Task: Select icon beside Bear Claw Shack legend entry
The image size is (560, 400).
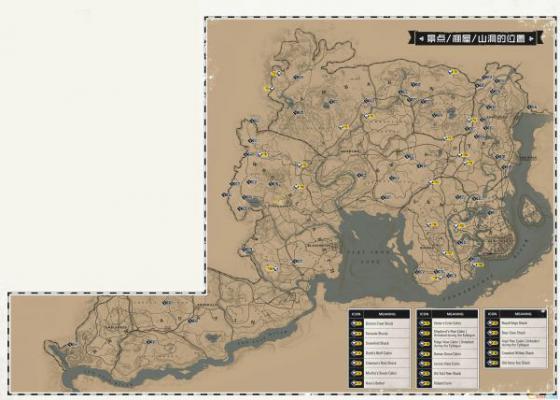Action: 493,333
